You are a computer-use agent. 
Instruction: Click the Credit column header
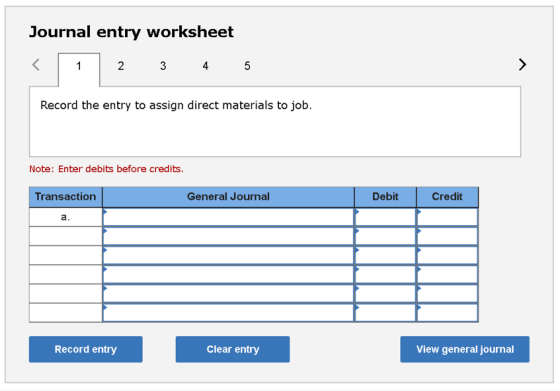coord(448,197)
